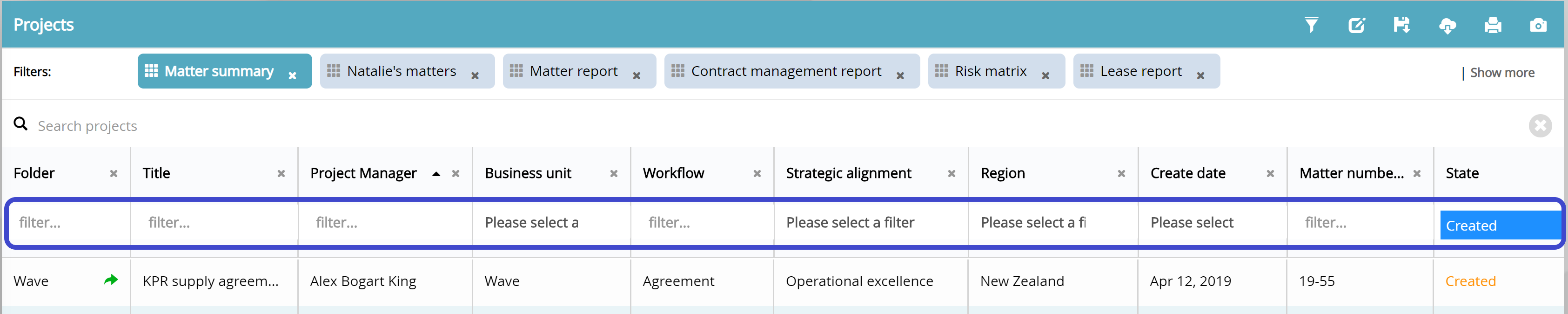Viewport: 1568px width, 314px height.
Task: Click the save disk icon in header
Action: pos(1401,25)
